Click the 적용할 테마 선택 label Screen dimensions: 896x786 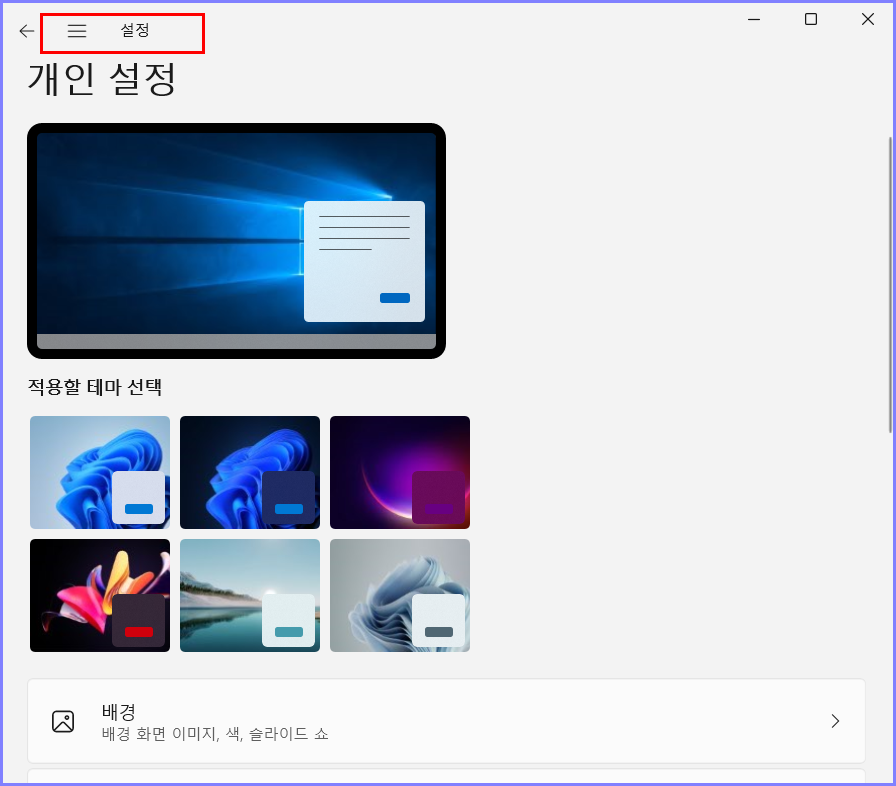[x=95, y=387]
